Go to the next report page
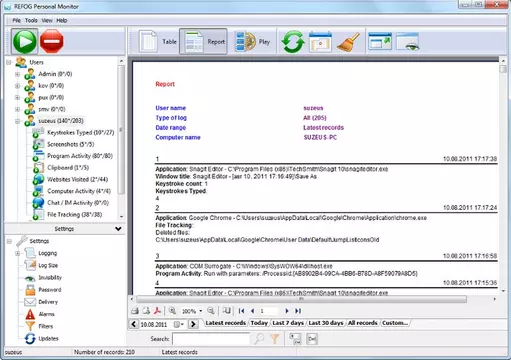The image size is (511, 360). point(287,311)
